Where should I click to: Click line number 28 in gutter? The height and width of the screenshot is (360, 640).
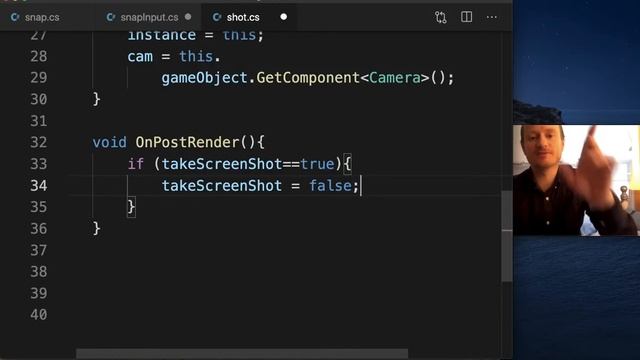tap(39, 56)
